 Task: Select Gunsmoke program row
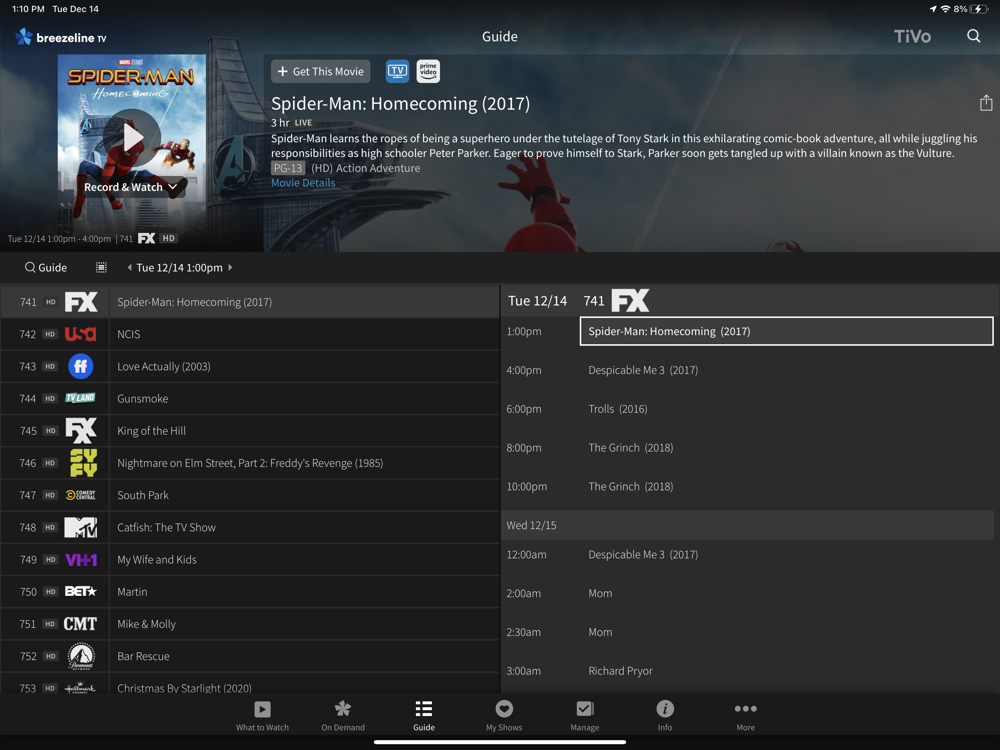(x=304, y=399)
